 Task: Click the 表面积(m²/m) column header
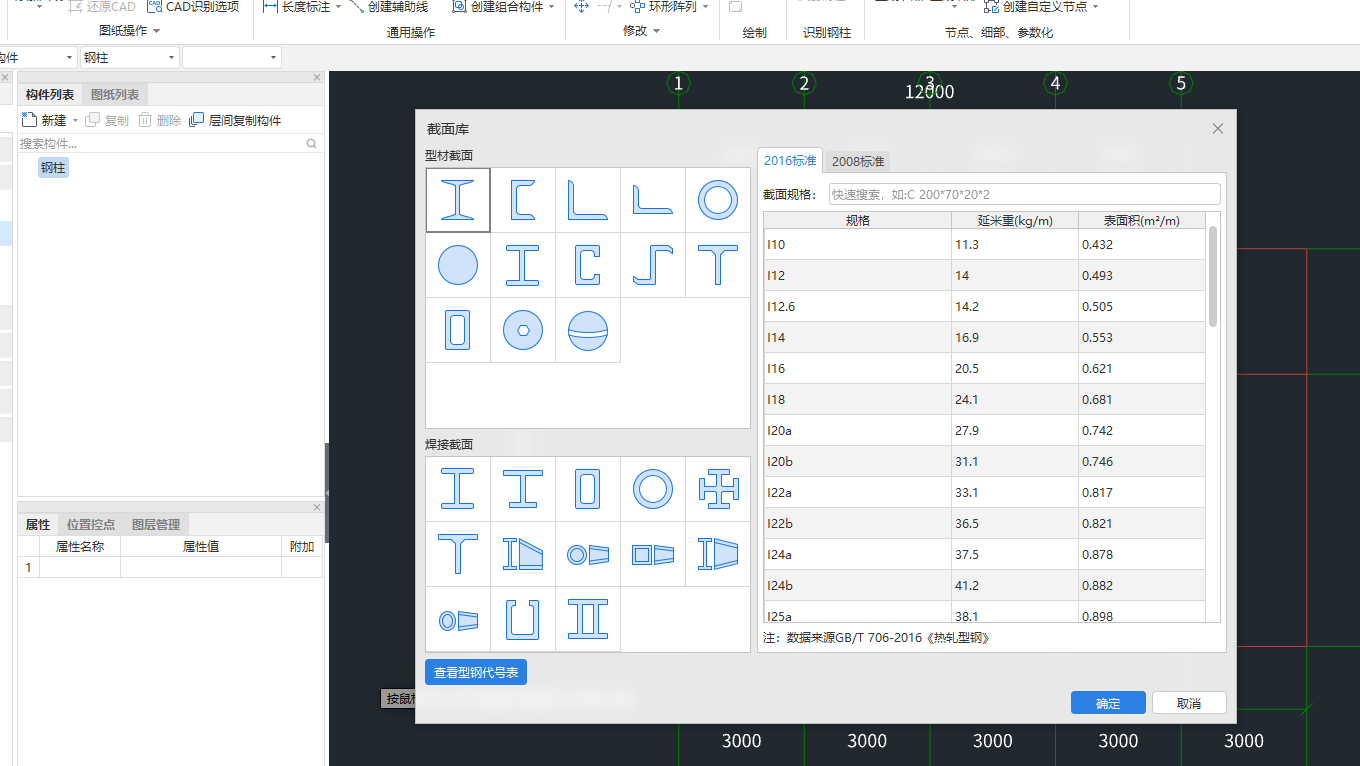[x=1142, y=220]
